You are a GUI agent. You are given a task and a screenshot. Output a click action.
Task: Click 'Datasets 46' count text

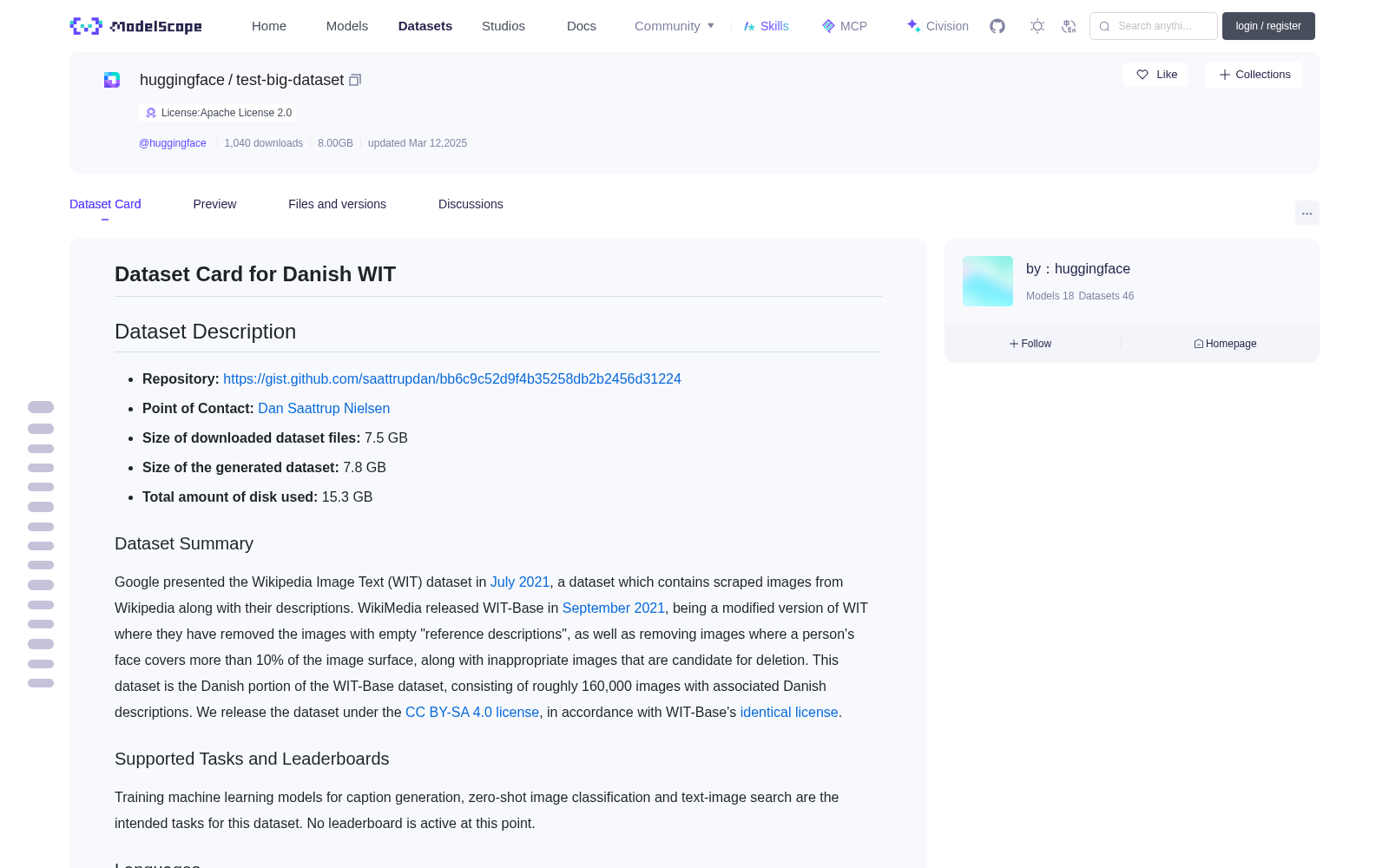coord(1106,296)
